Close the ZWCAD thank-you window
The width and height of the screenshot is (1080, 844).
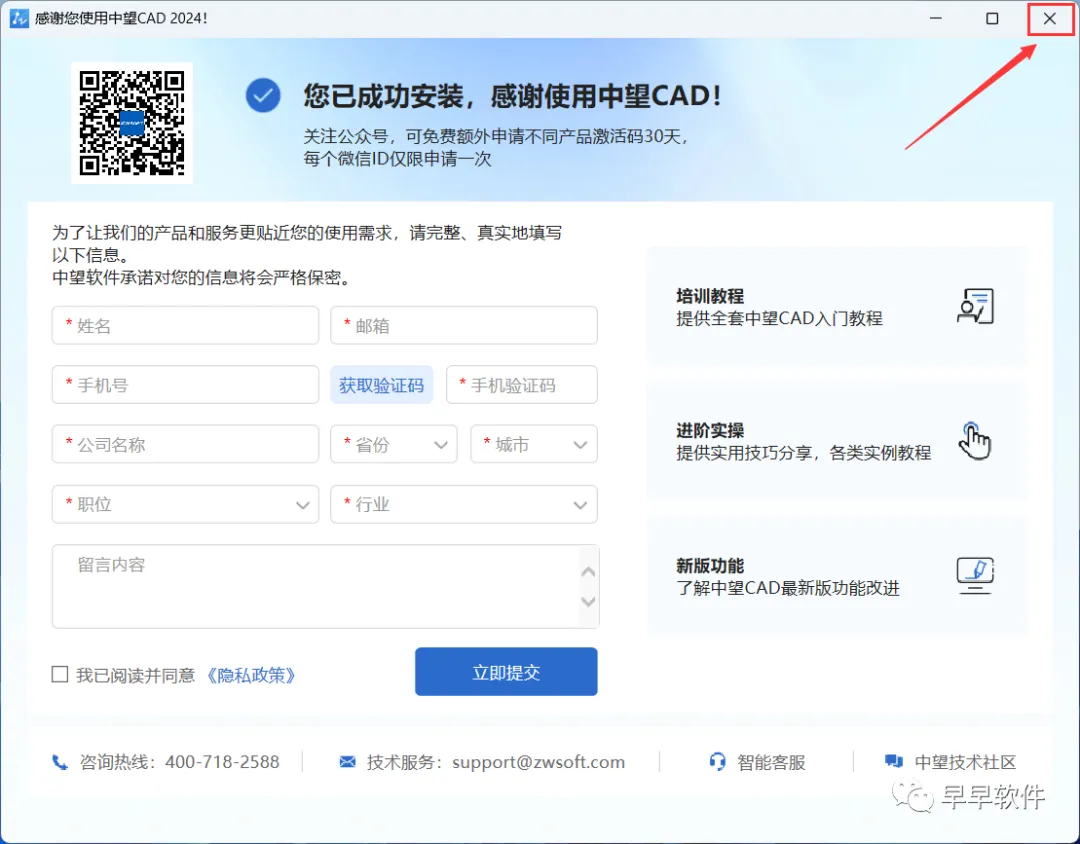pos(1050,19)
